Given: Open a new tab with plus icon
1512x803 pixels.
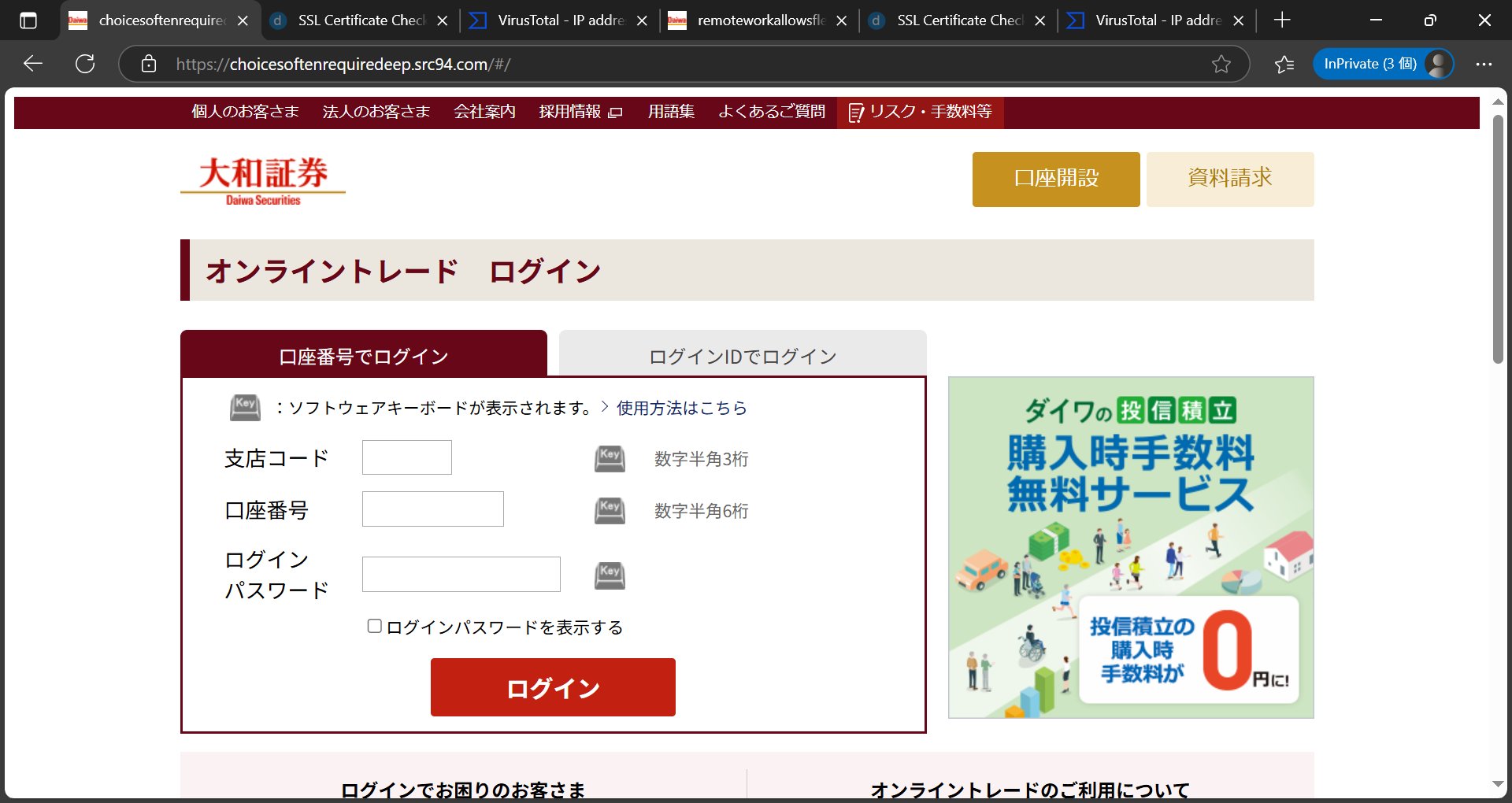Looking at the screenshot, I should point(1282,20).
